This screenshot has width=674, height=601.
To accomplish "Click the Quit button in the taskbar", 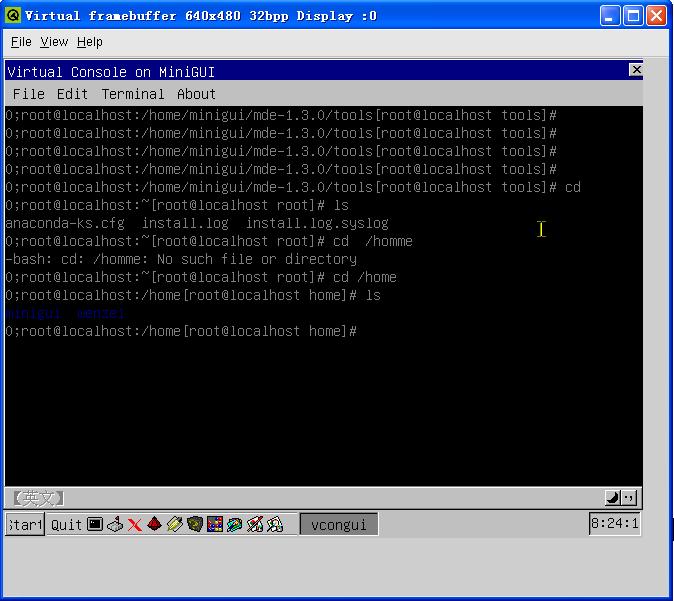I will coord(66,524).
